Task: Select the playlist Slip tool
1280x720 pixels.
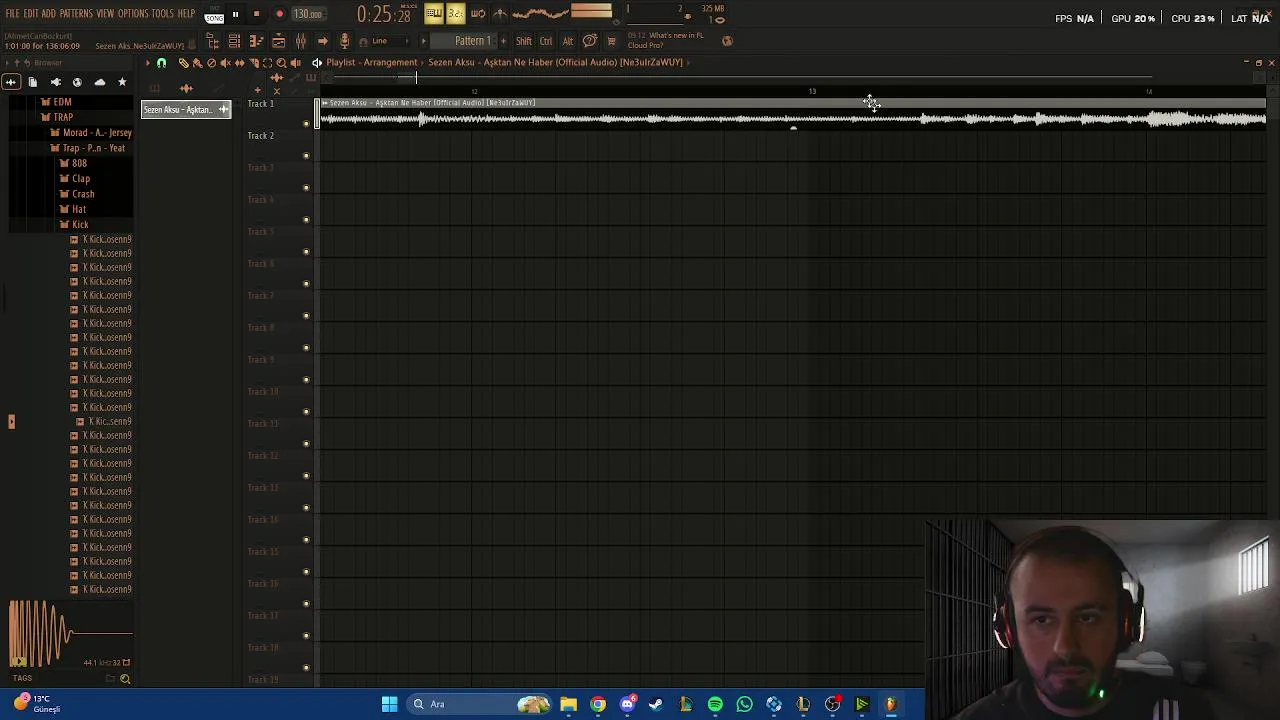Action: click(239, 63)
